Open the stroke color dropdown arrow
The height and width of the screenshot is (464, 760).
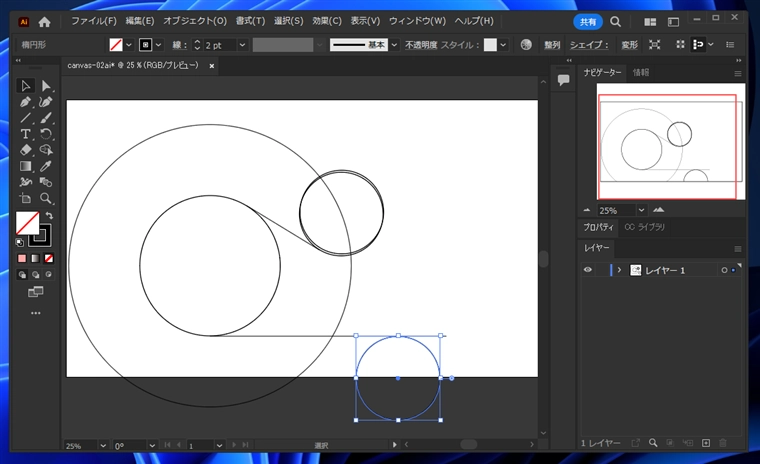click(158, 45)
